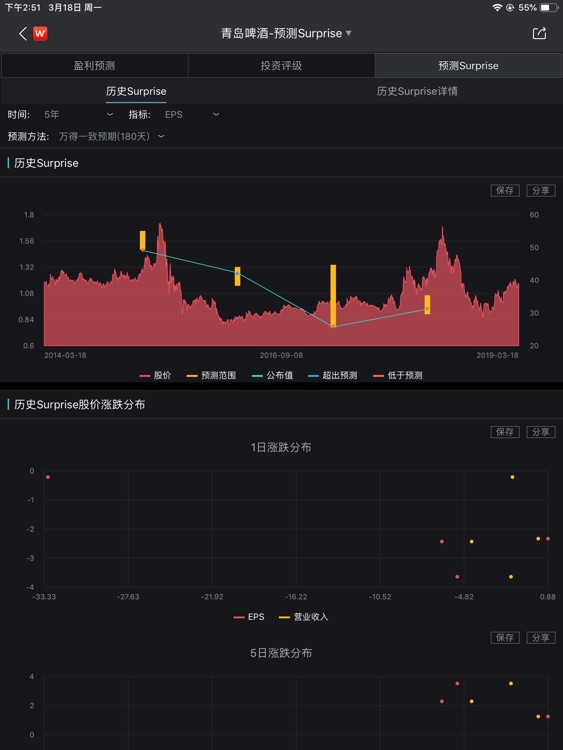Switch to the 投资评级 tab
The height and width of the screenshot is (750, 563).
click(281, 66)
